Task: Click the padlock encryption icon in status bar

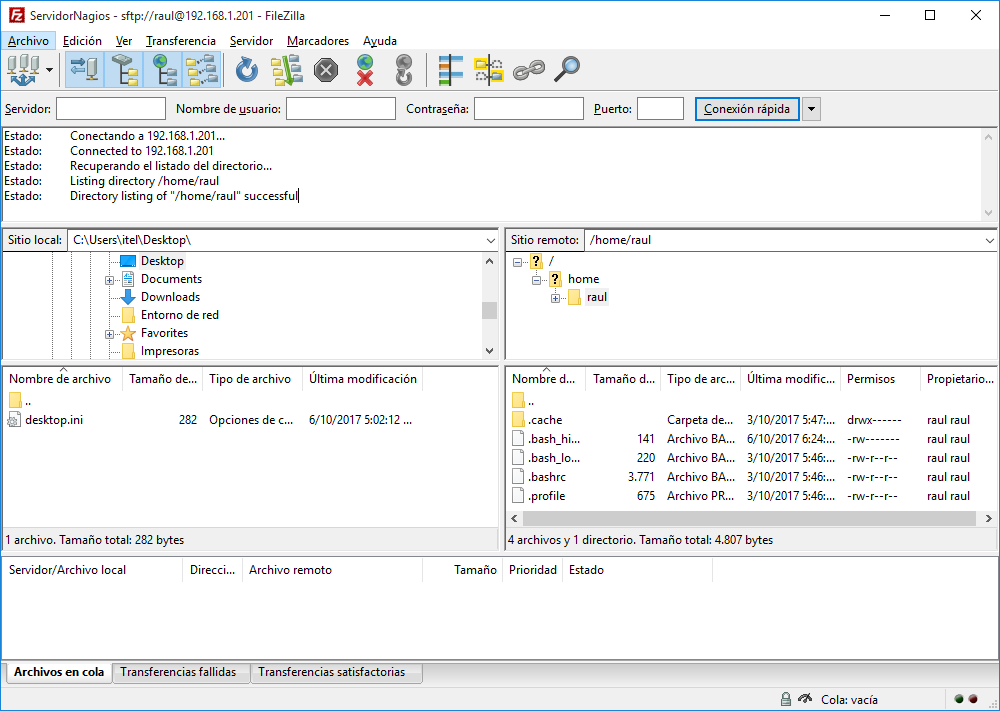Action: coord(786,700)
